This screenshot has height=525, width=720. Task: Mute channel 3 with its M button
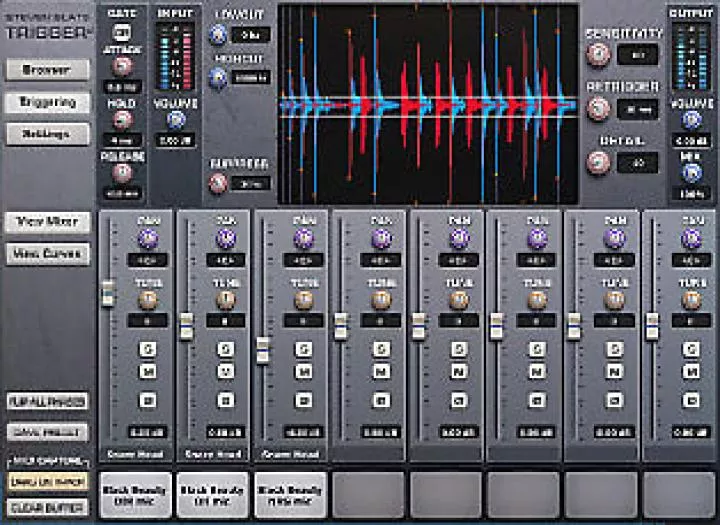point(304,371)
